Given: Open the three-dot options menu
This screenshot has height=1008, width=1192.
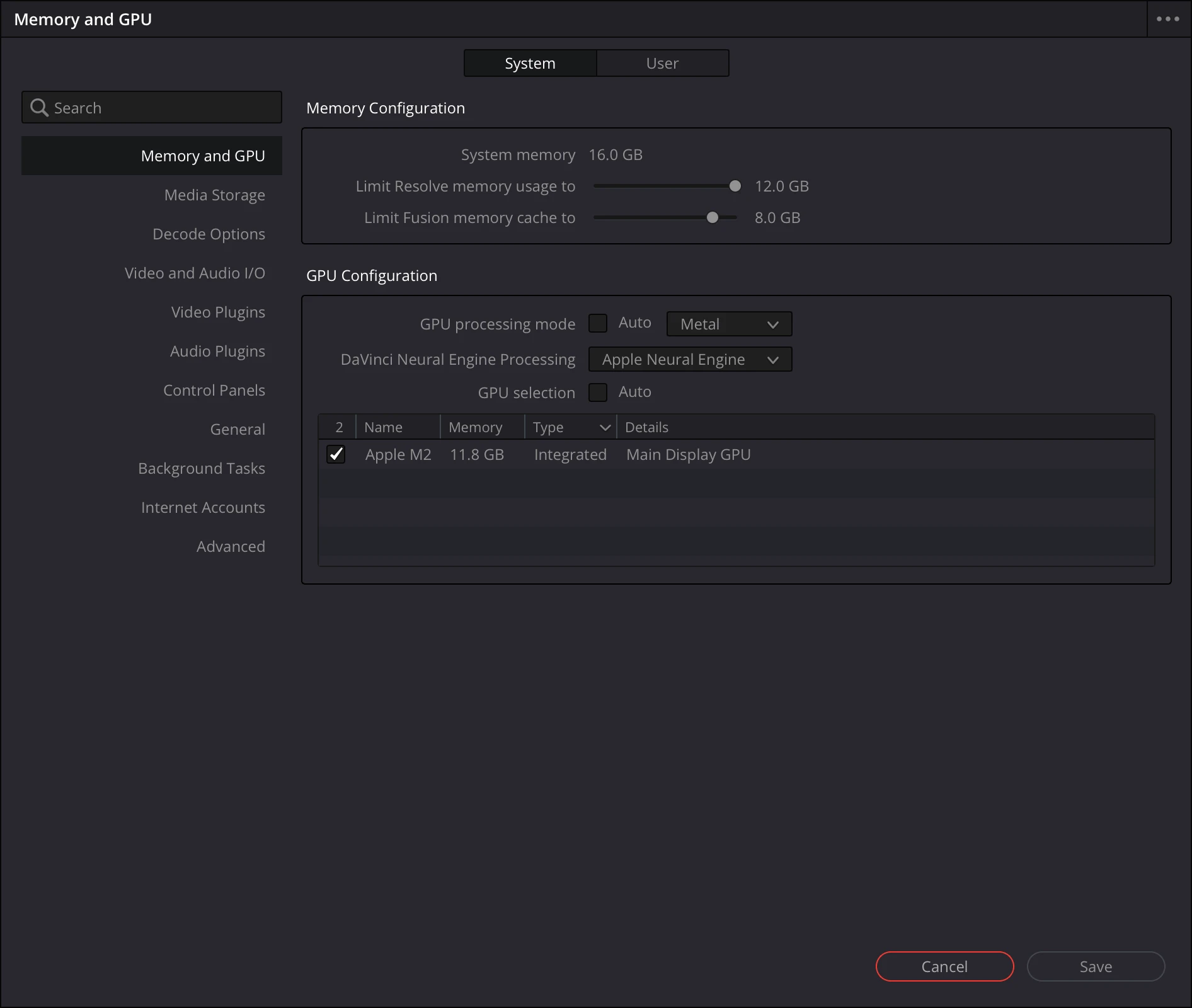Looking at the screenshot, I should click(x=1168, y=19).
